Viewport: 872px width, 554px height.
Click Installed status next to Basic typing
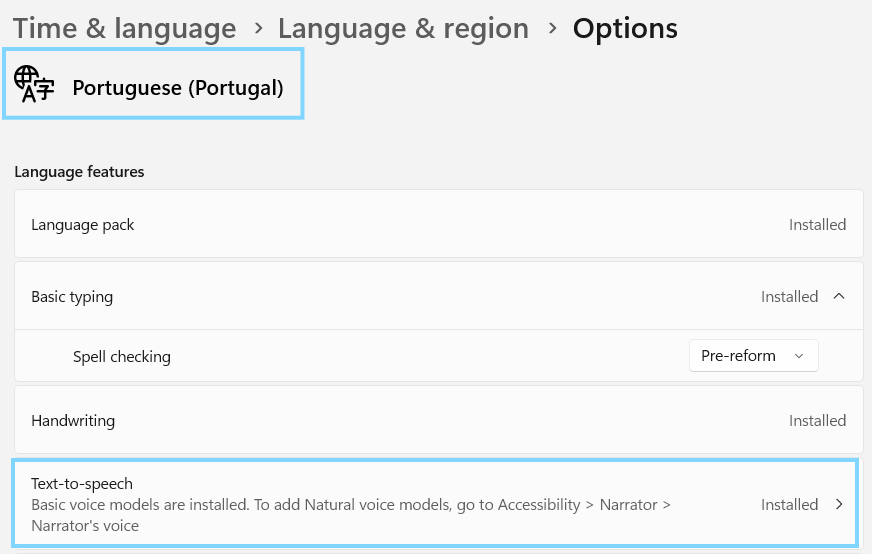coord(789,296)
